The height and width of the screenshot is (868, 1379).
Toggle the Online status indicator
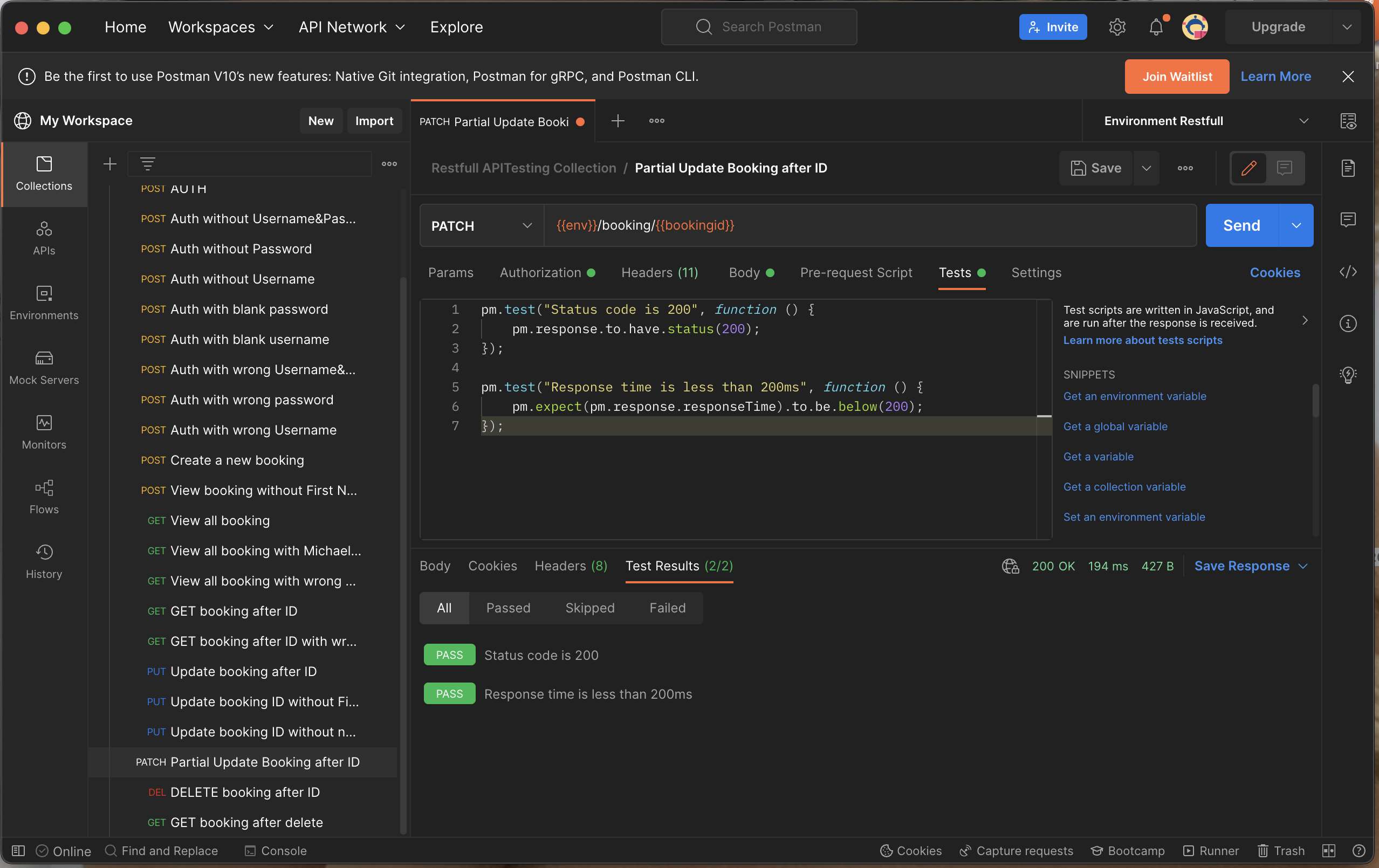point(63,851)
